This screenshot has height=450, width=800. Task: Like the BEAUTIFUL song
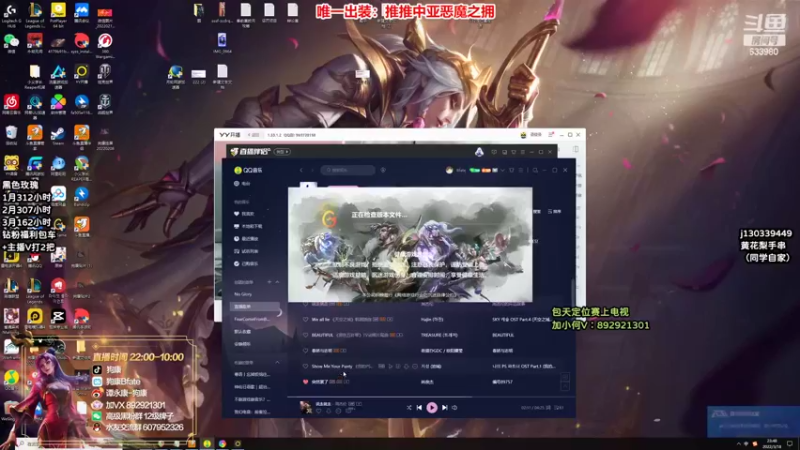click(306, 335)
